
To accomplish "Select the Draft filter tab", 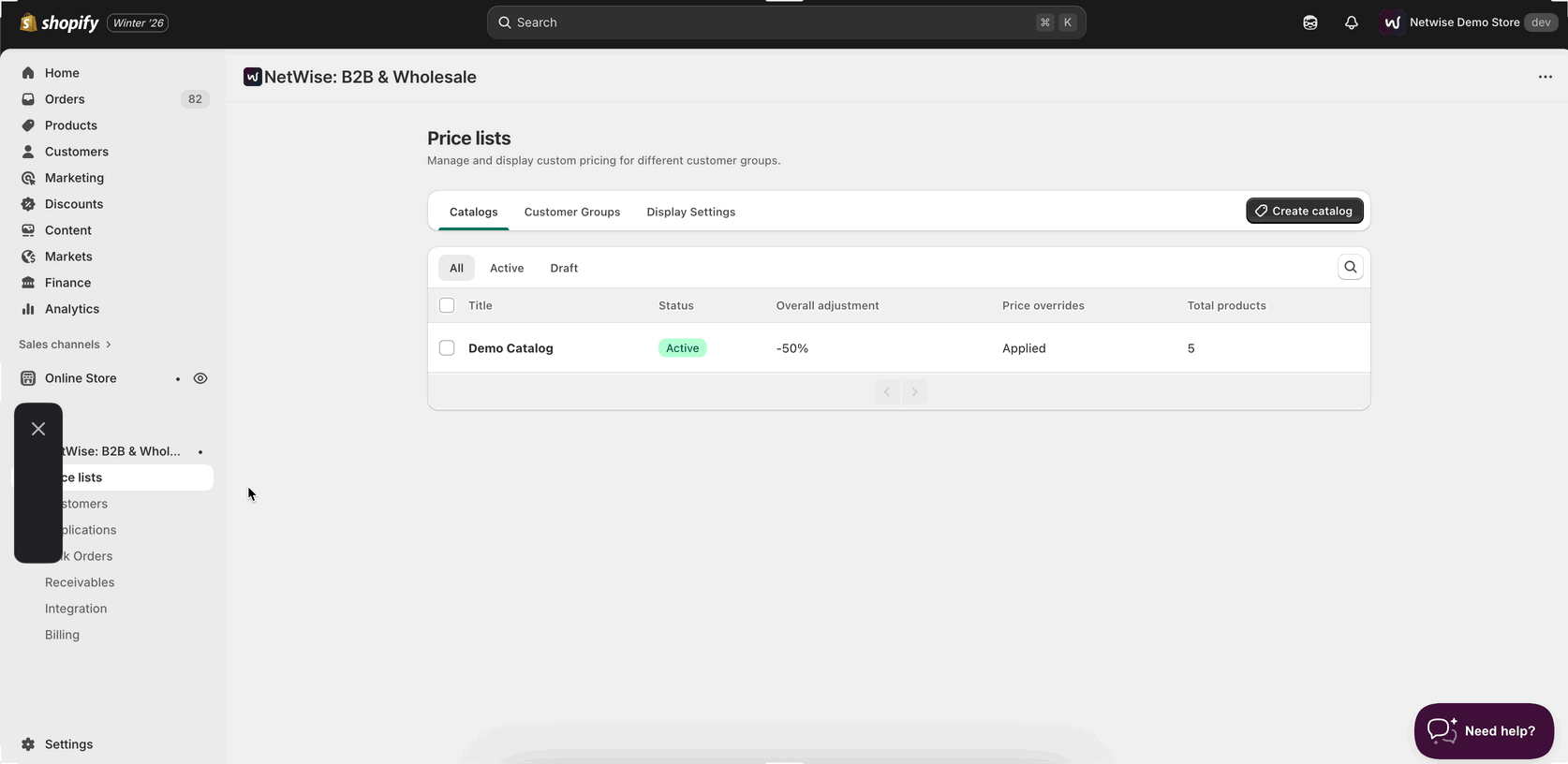I will pos(564,268).
